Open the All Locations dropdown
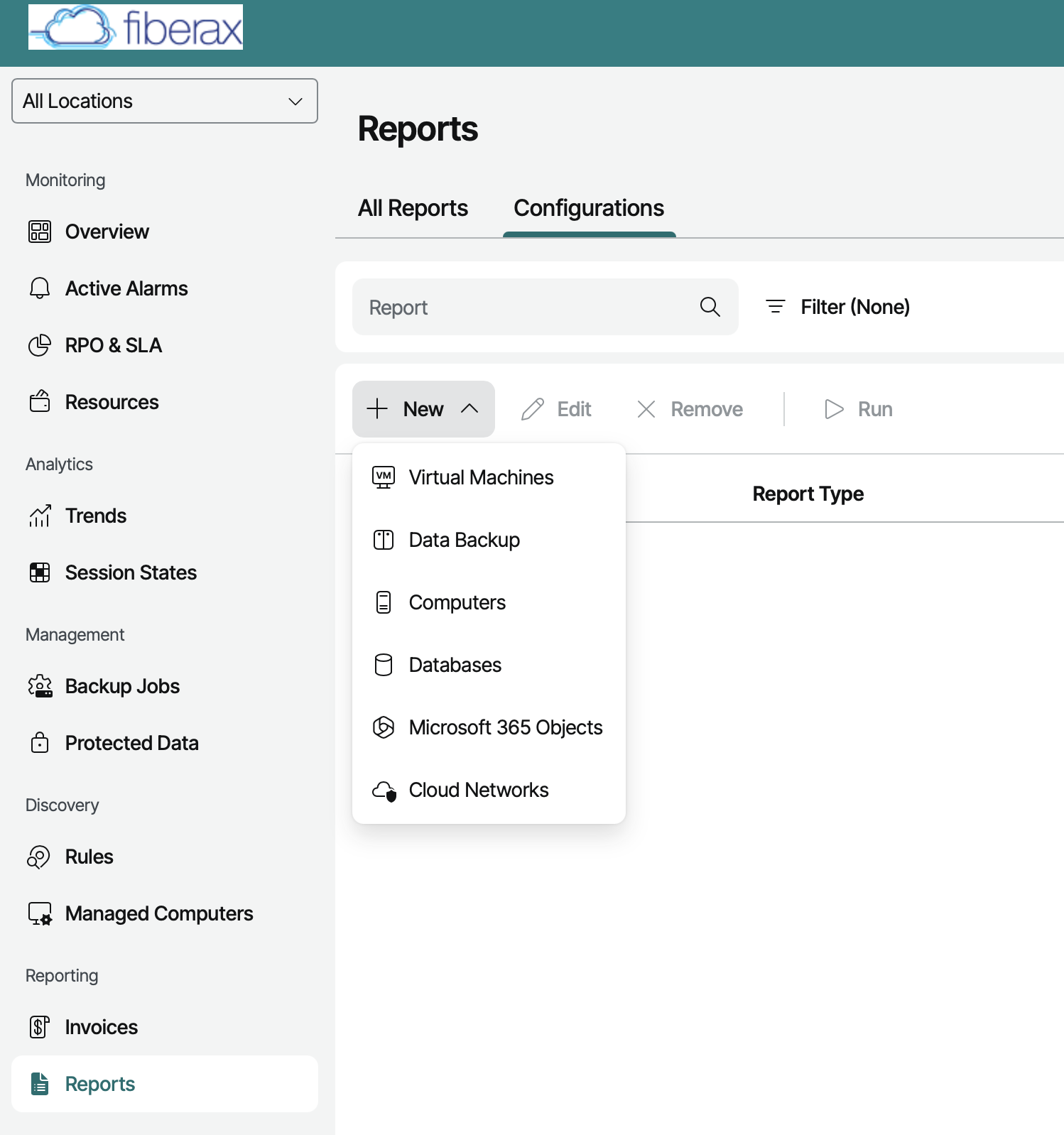The image size is (1064, 1135). click(165, 101)
